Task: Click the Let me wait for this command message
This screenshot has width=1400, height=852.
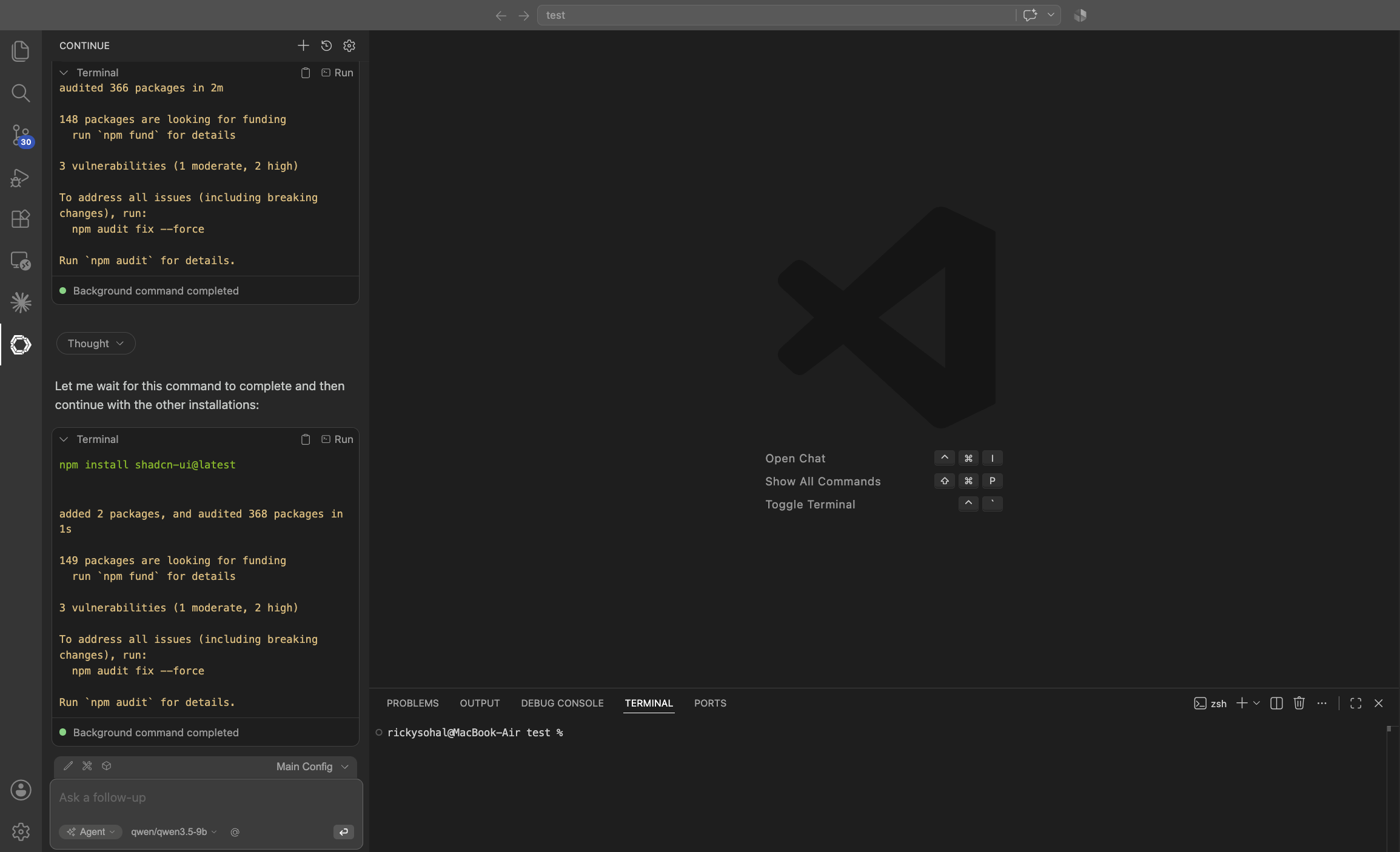Action: [x=199, y=395]
